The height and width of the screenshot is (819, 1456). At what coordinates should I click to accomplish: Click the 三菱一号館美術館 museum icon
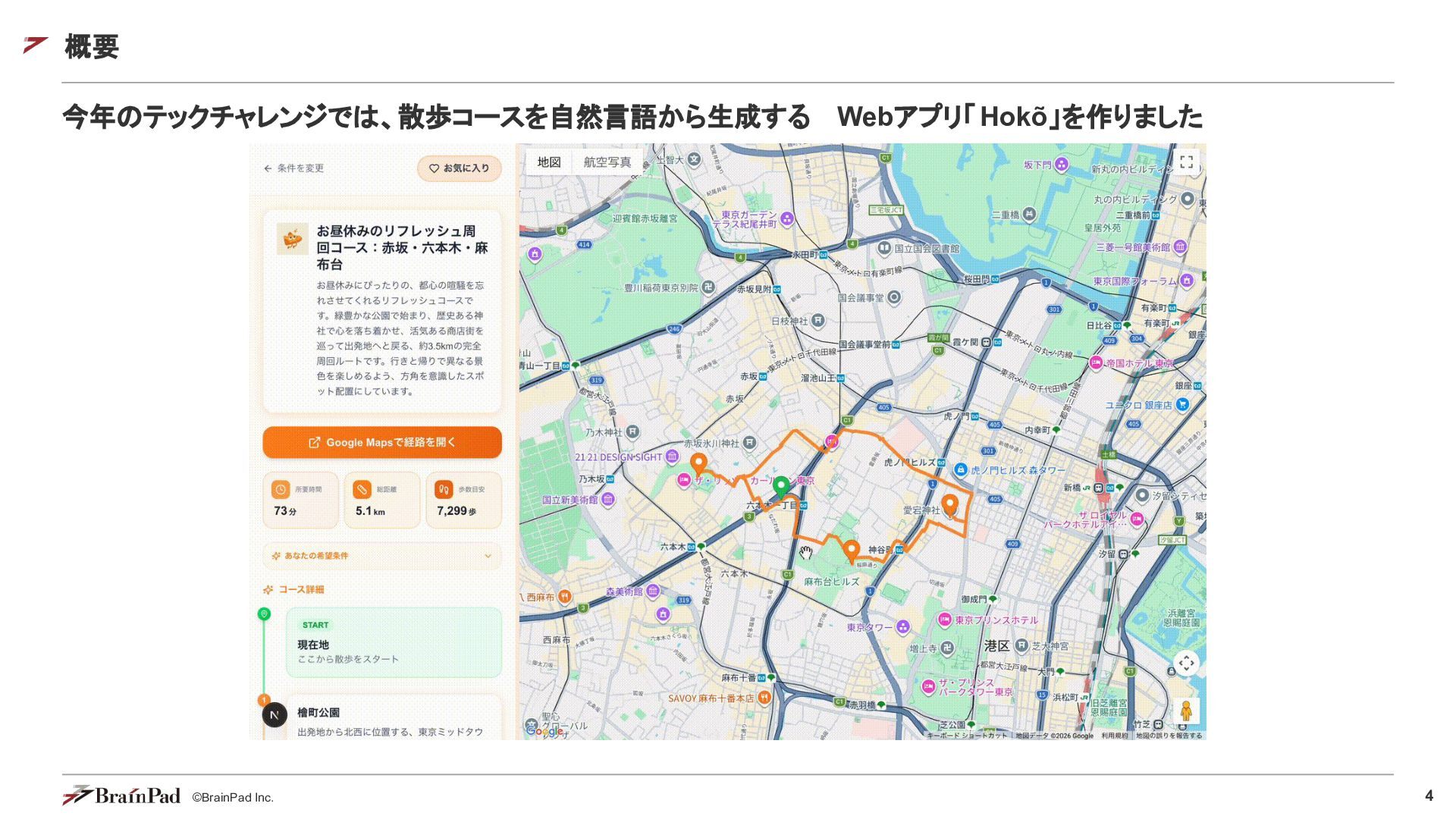tap(1180, 247)
